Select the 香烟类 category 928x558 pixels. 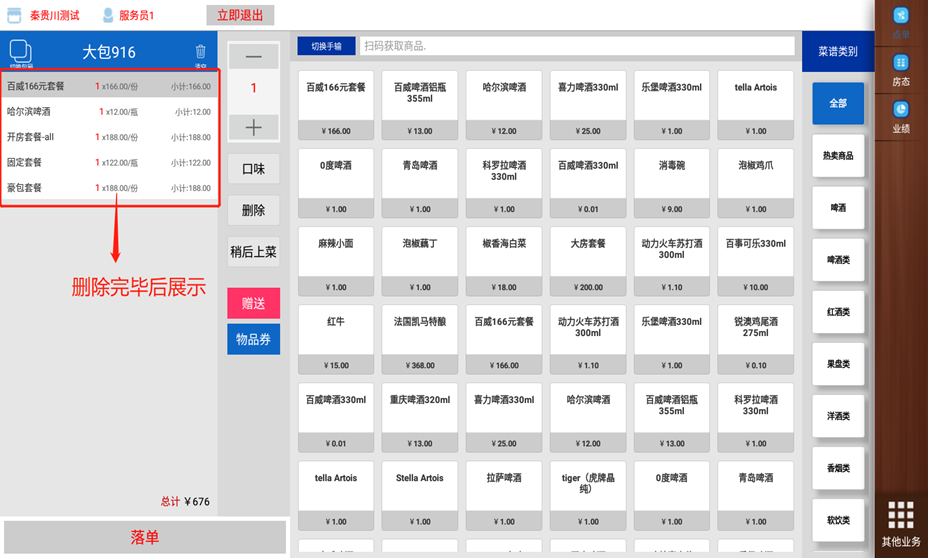point(838,468)
